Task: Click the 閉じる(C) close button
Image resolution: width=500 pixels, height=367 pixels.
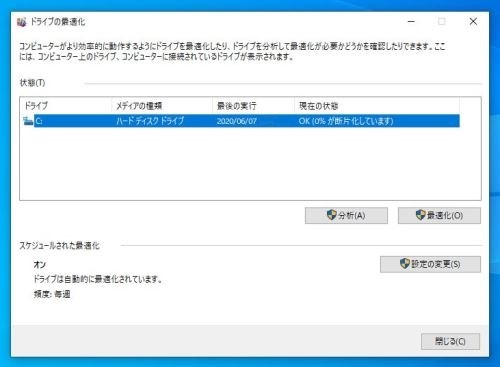Action: [450, 341]
